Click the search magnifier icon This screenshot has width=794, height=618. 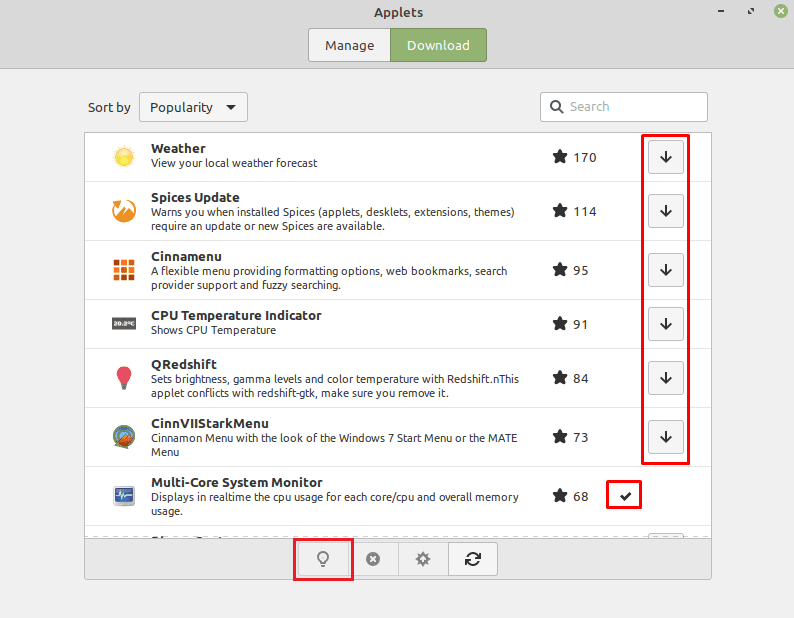(x=557, y=107)
